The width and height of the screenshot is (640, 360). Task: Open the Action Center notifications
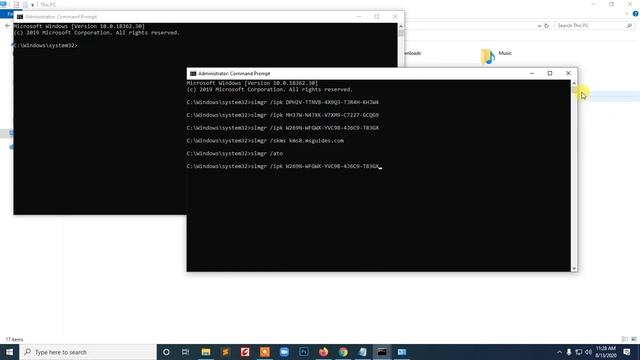click(627, 352)
